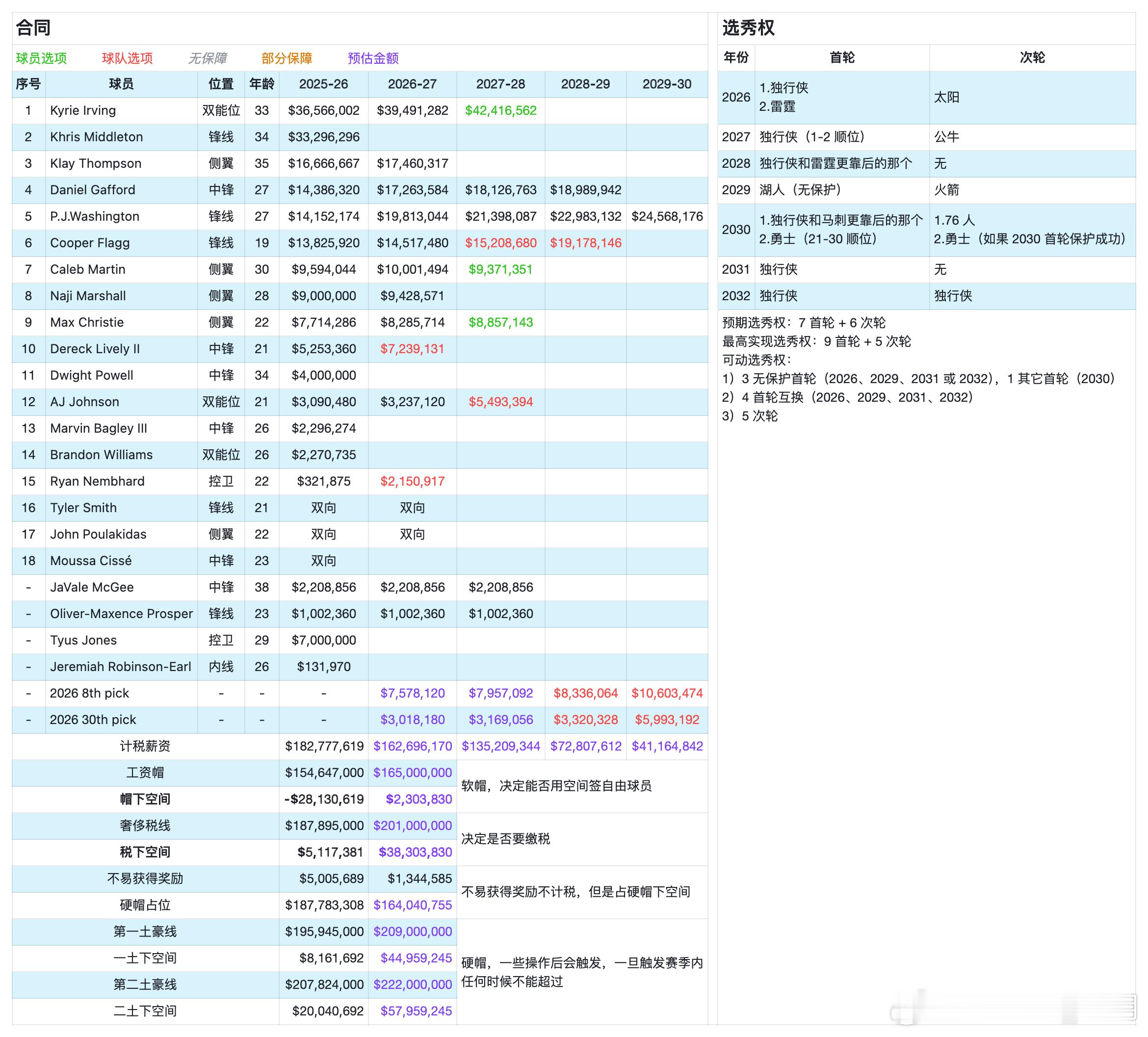Click the 预估金额 legend label
1148x1037 pixels.
point(373,58)
